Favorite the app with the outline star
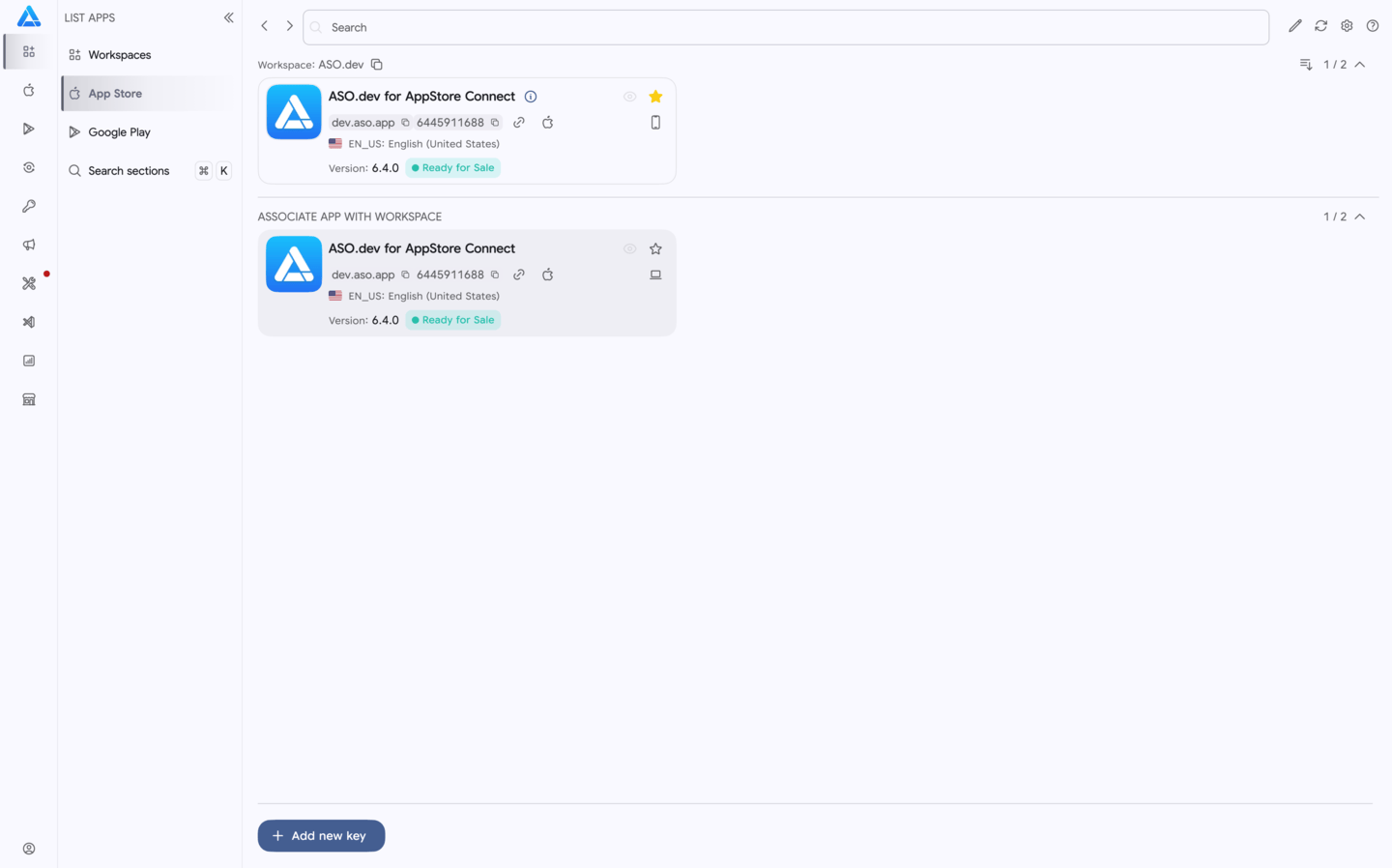The image size is (1392, 868). tap(655, 248)
